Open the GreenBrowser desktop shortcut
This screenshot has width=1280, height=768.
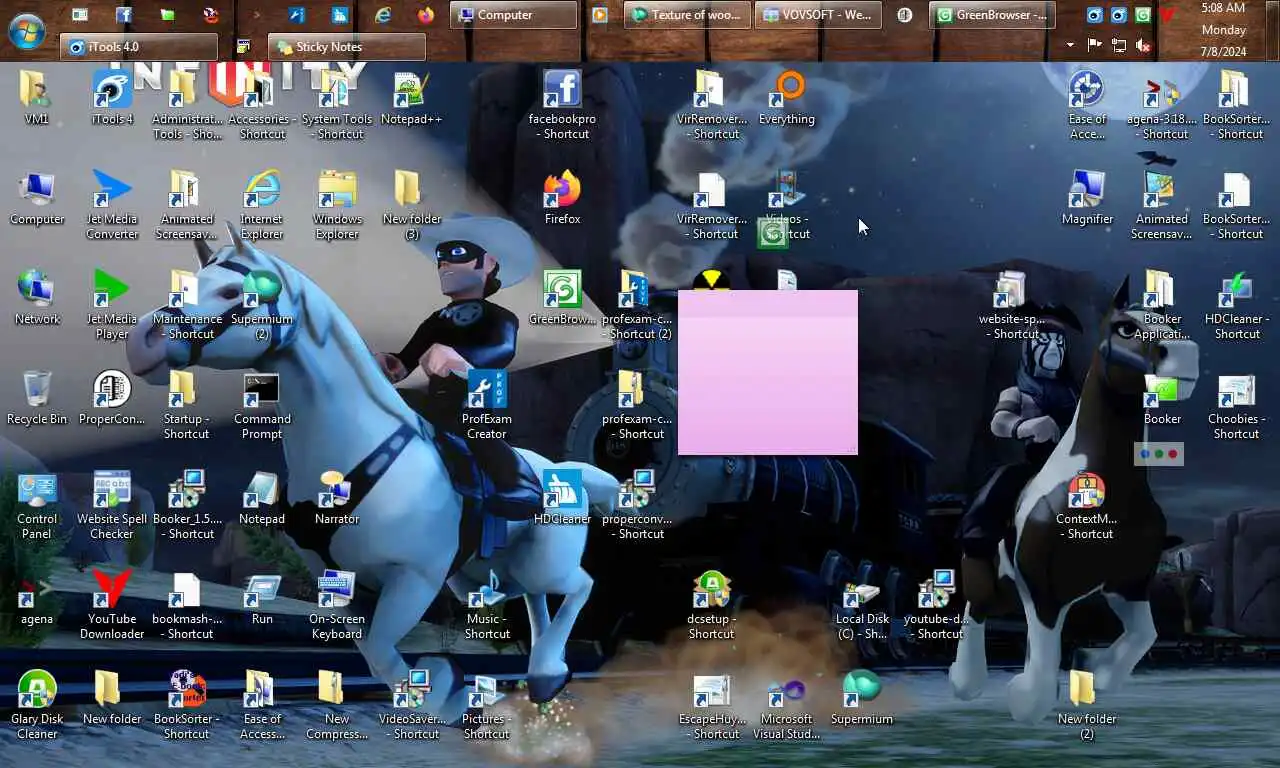click(x=562, y=298)
